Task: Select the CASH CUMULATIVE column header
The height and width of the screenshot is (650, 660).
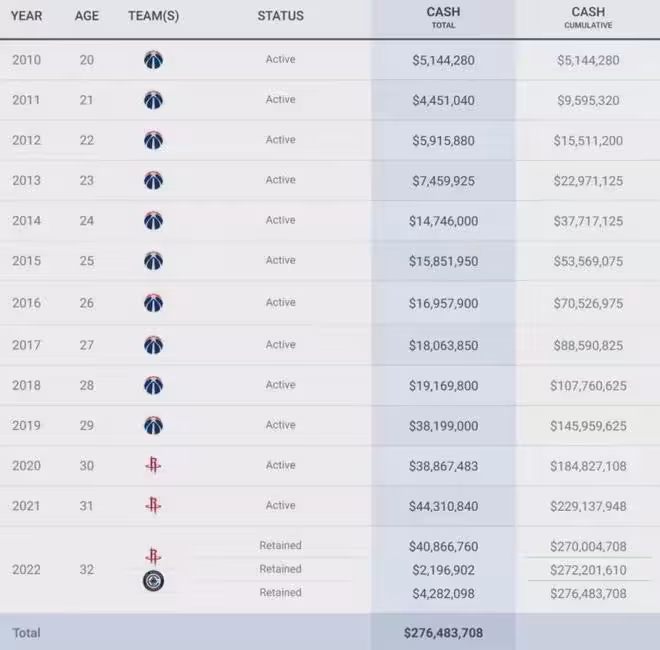Action: click(588, 18)
